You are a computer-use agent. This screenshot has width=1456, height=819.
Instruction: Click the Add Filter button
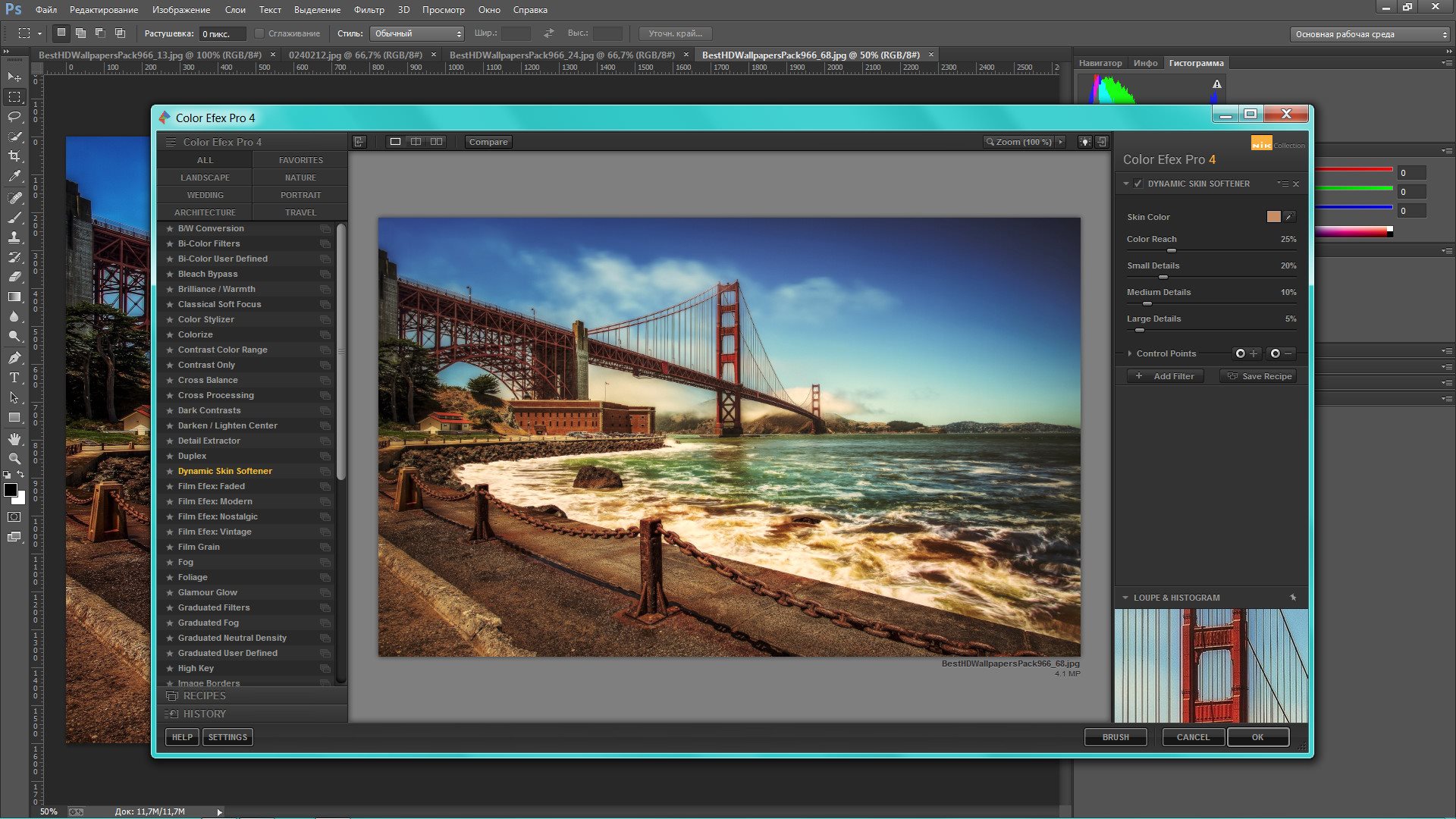tap(1165, 376)
